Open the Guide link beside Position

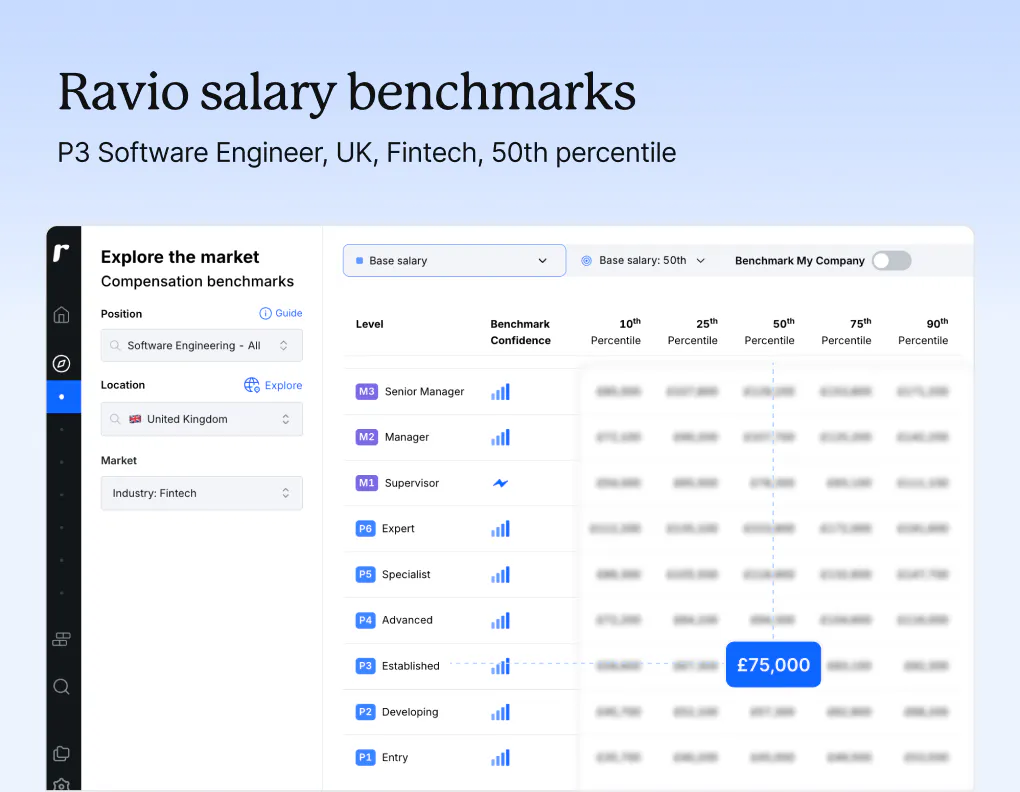[280, 313]
